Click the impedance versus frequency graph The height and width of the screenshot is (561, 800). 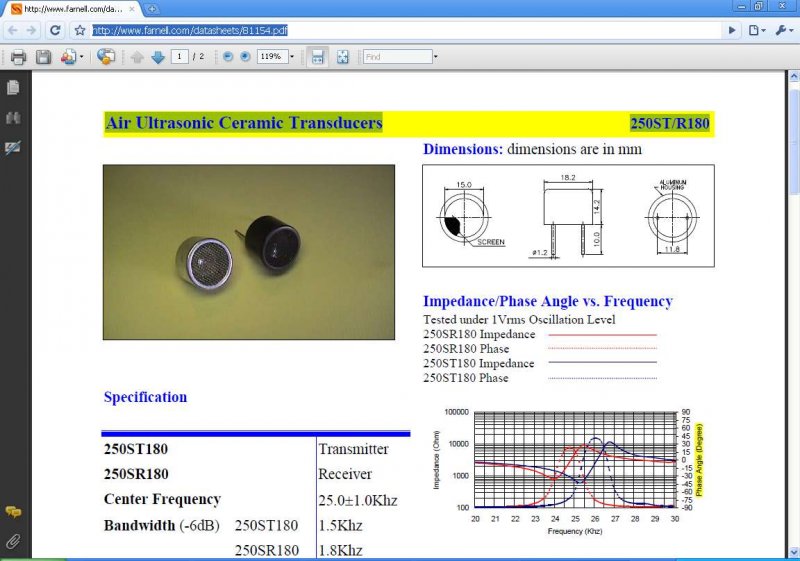point(568,472)
